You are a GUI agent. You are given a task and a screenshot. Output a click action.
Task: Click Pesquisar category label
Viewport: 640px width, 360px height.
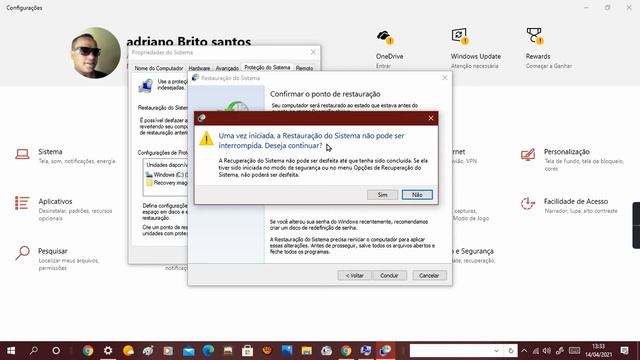[x=53, y=251]
